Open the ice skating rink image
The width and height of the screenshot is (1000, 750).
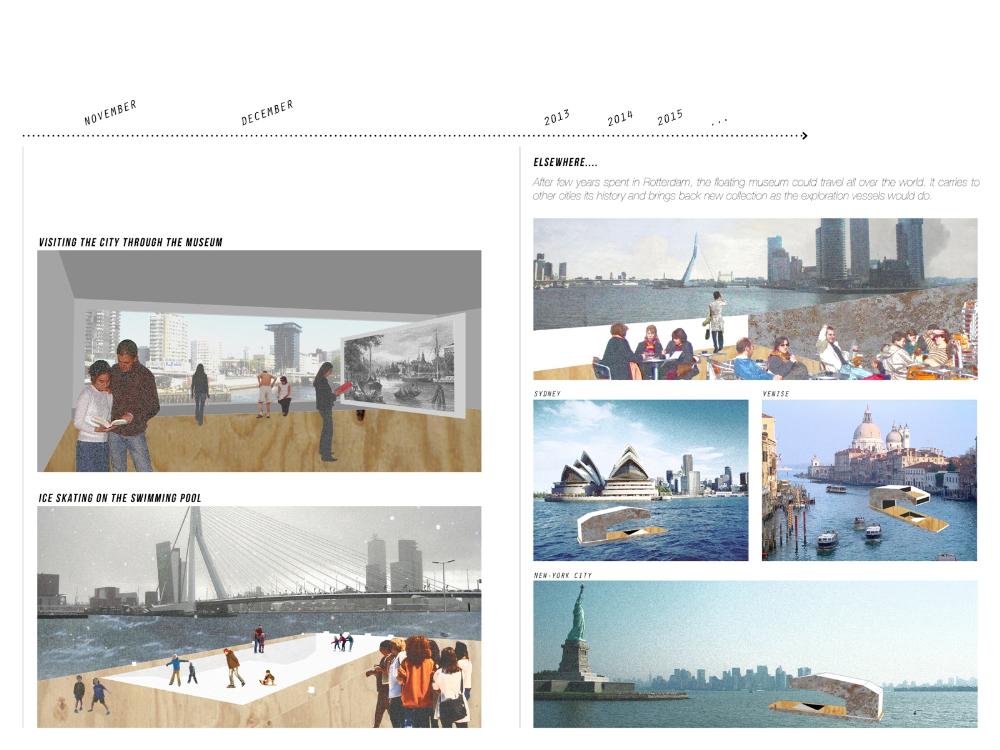coord(259,617)
